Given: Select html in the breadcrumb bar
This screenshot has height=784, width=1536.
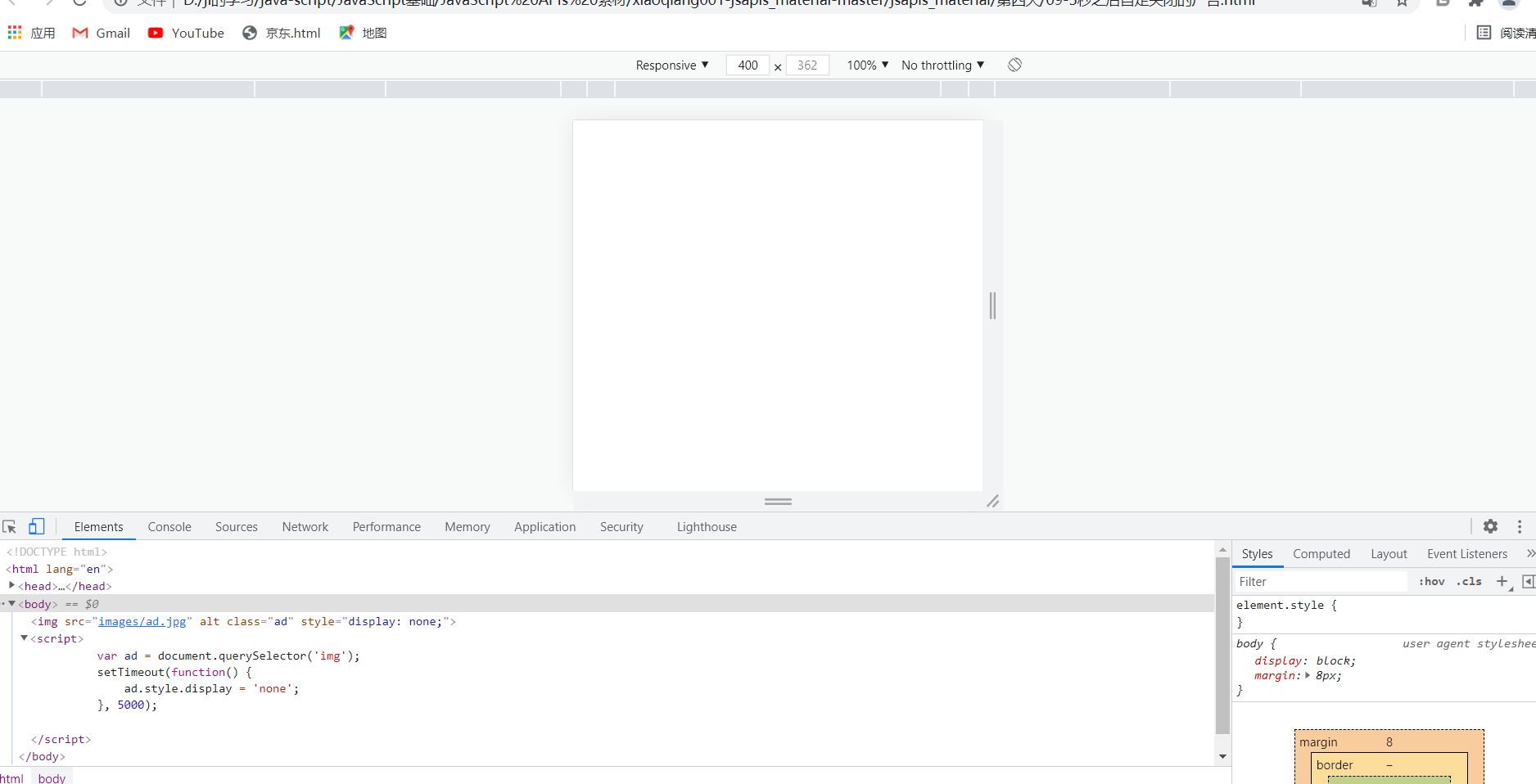Looking at the screenshot, I should 11,778.
